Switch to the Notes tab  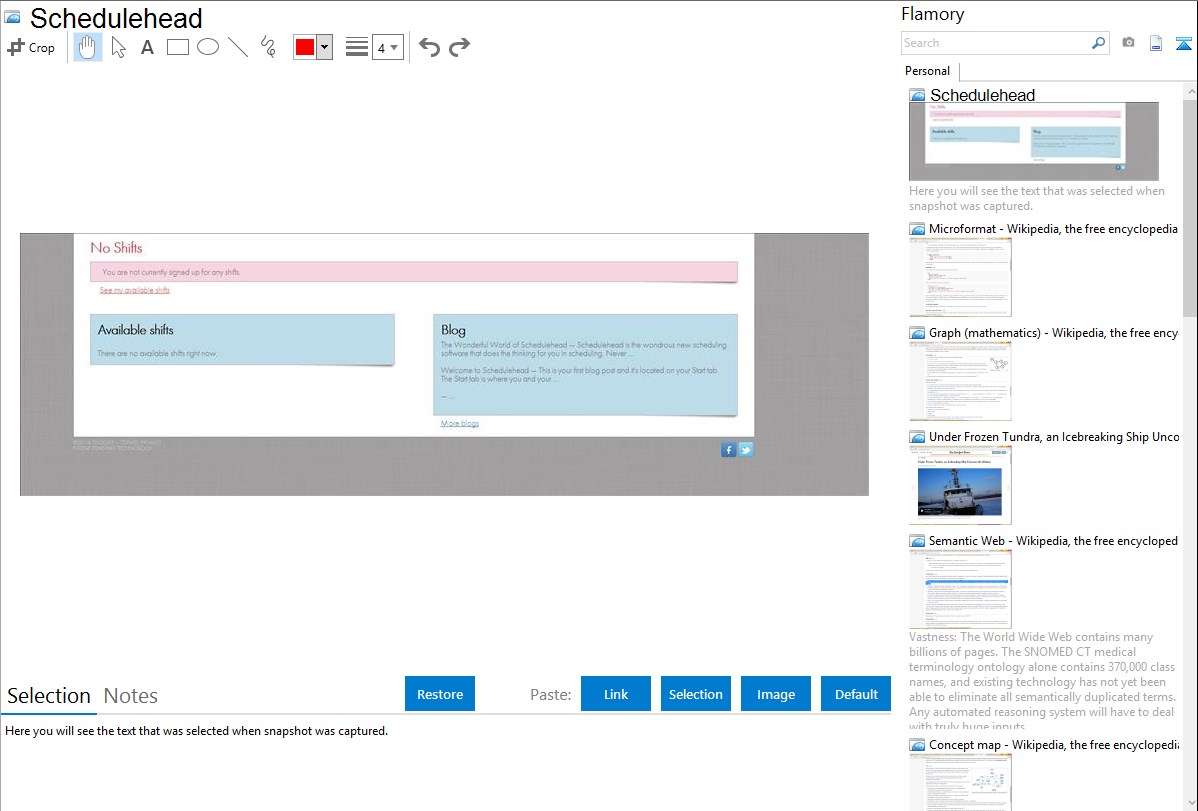pyautogui.click(x=130, y=696)
